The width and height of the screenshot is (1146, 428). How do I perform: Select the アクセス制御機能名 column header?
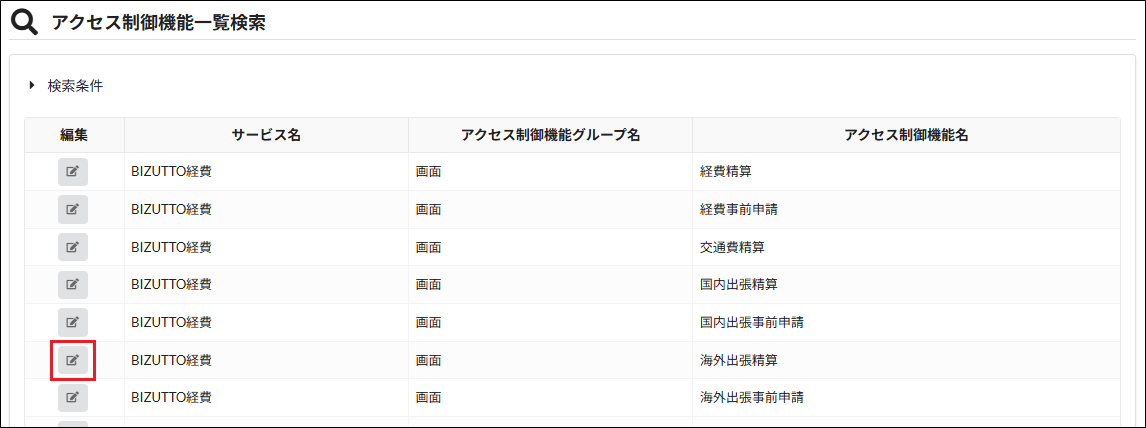pos(906,135)
